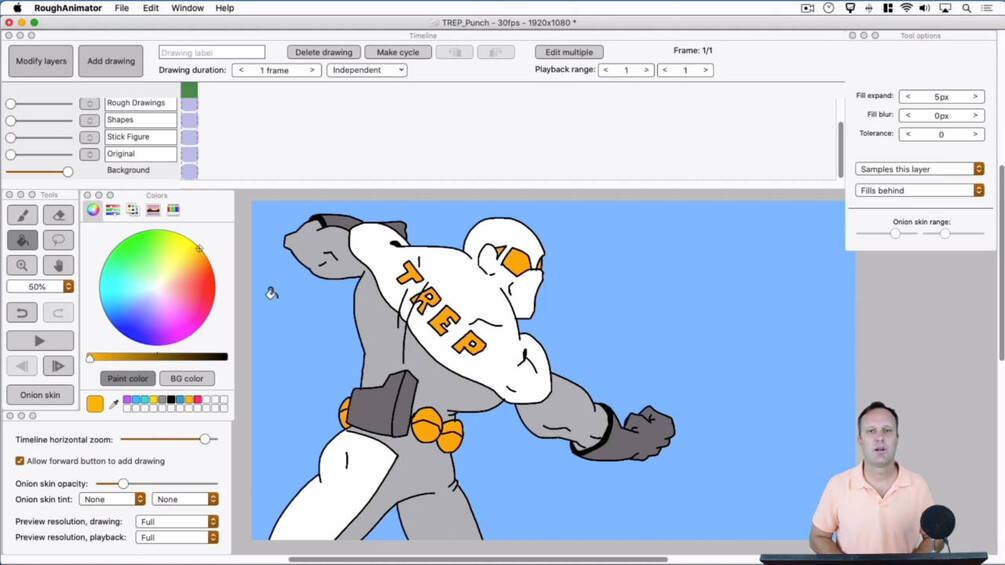Select the Shapes layer purple timeline cell
The height and width of the screenshot is (565, 1005).
(x=189, y=120)
